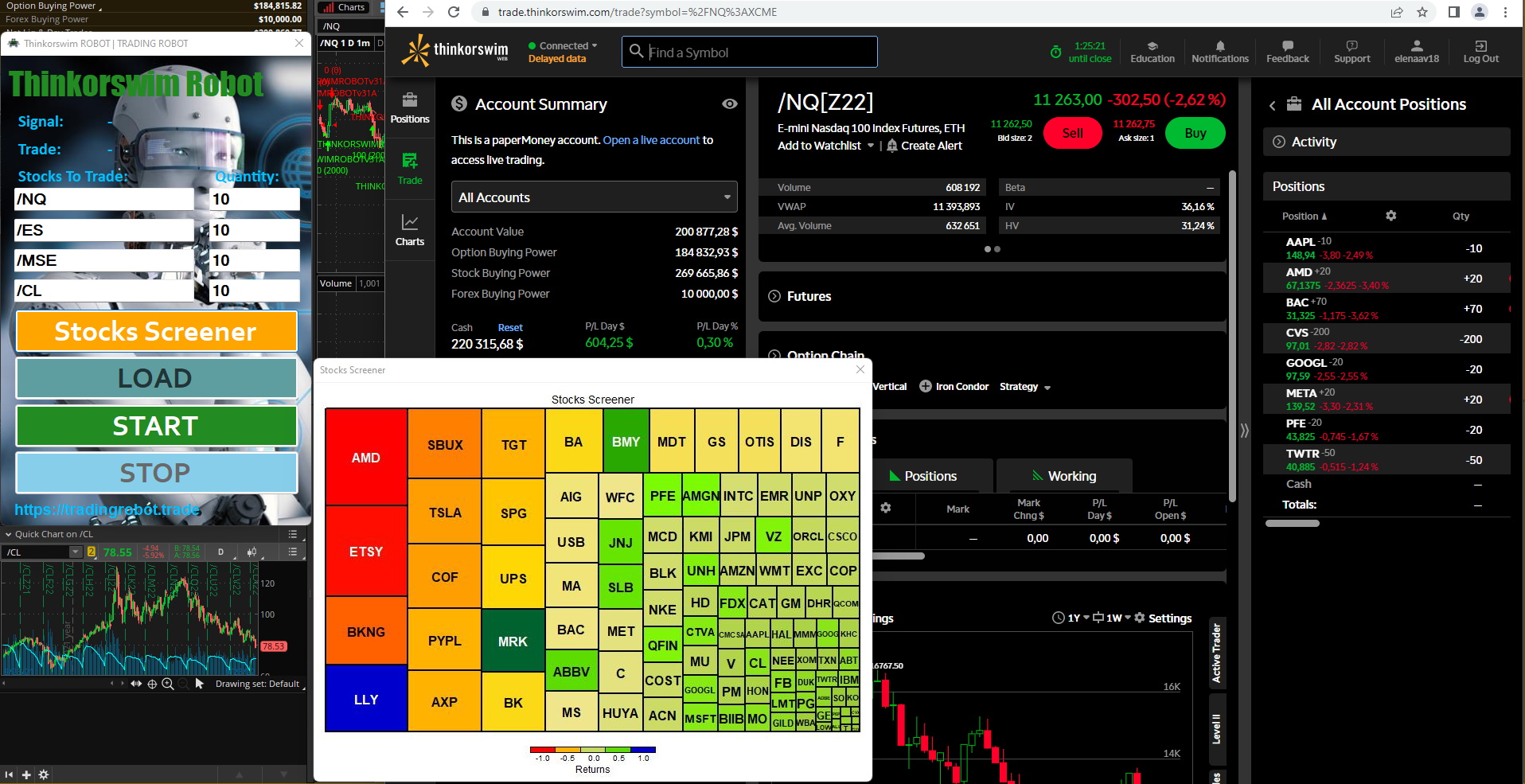
Task: Click the Find a Symbol search field
Action: coord(749,52)
